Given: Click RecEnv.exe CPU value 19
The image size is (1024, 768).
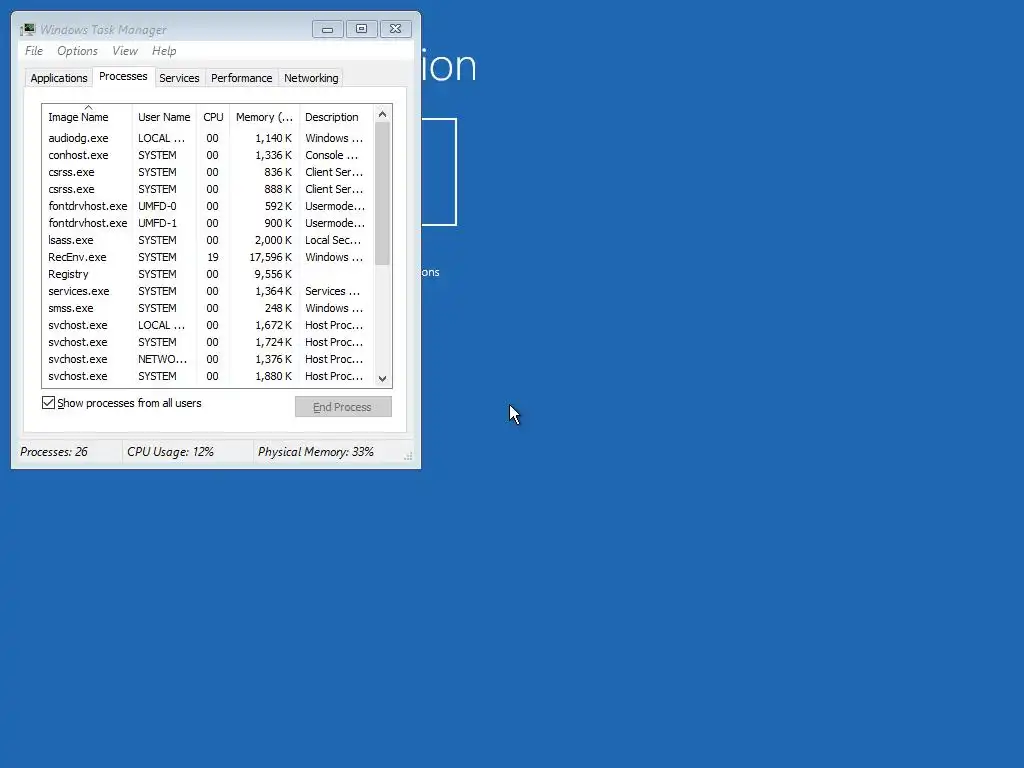Looking at the screenshot, I should pyautogui.click(x=213, y=257).
